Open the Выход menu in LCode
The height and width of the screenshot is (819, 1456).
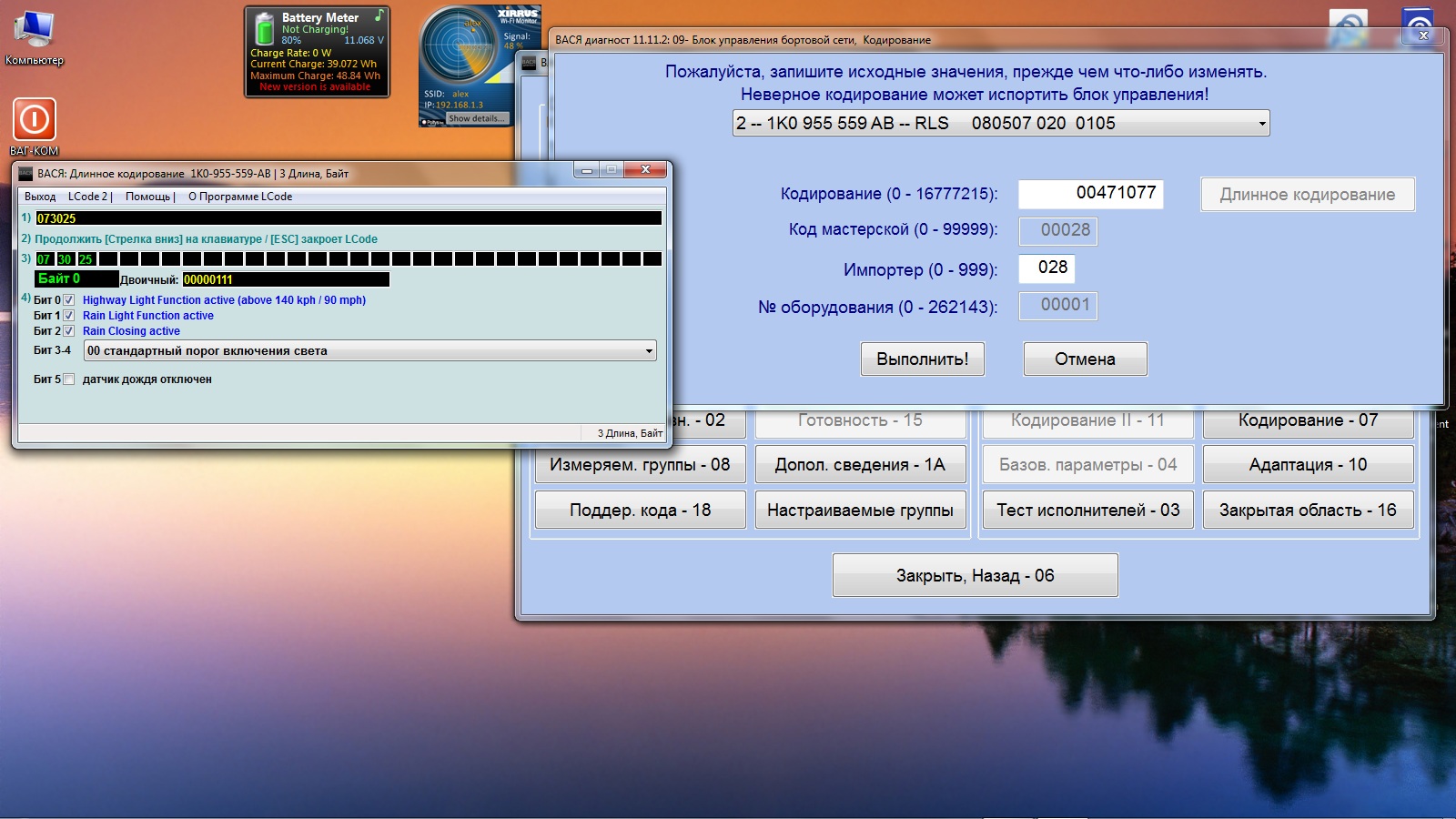coord(40,197)
